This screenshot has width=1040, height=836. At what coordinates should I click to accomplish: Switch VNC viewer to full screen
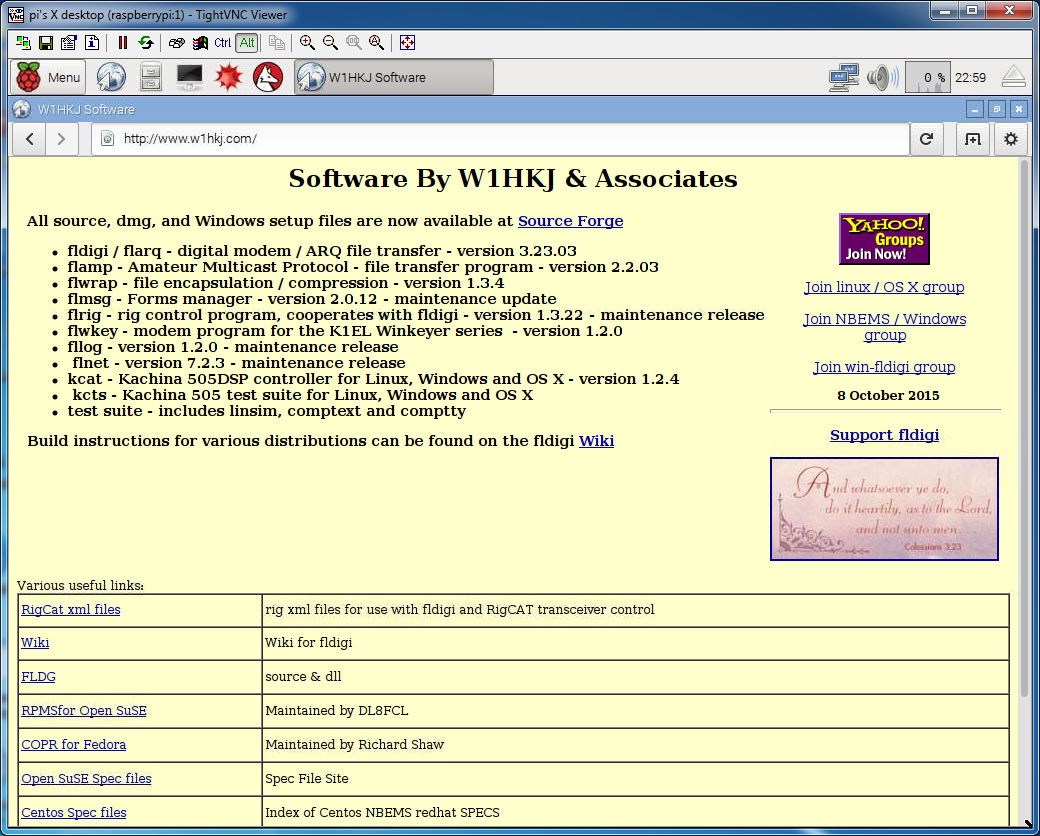[407, 43]
